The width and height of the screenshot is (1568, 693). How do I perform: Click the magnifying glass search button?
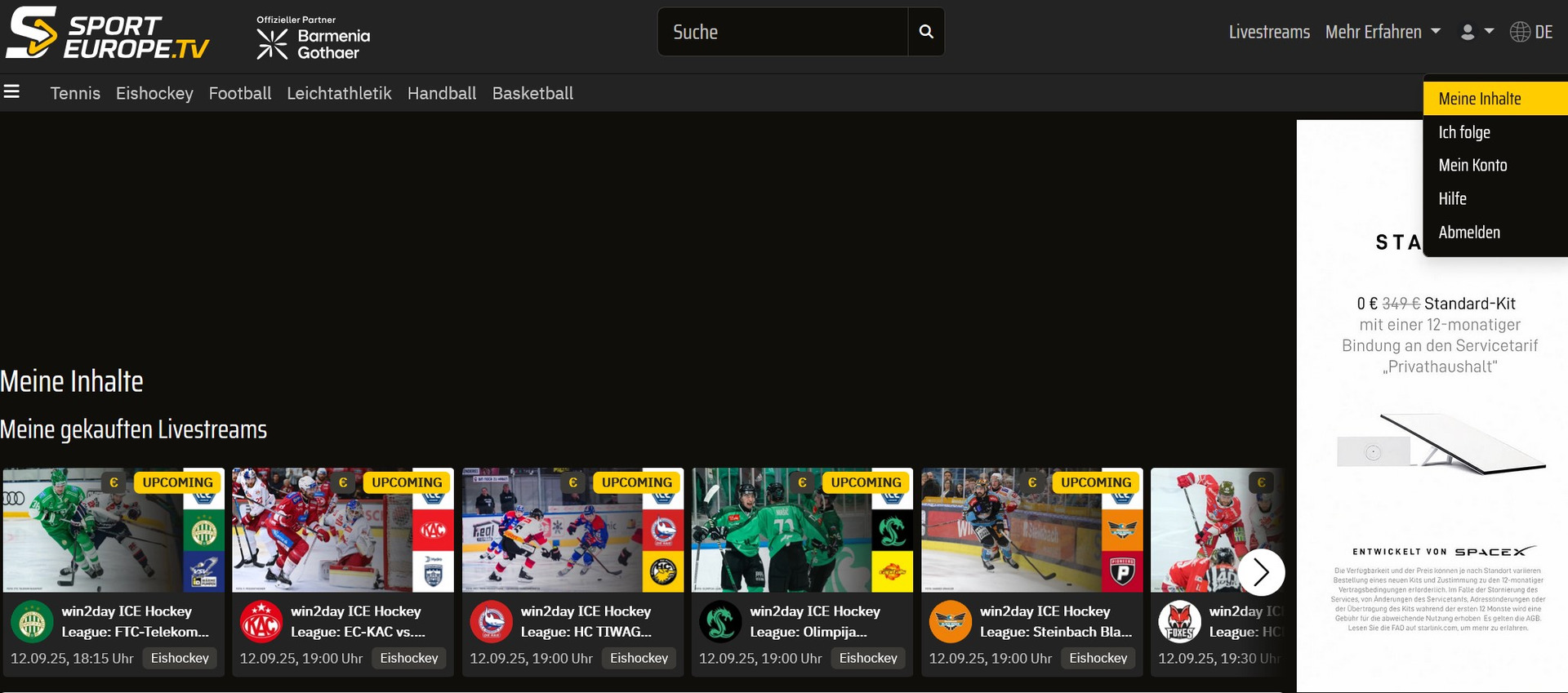[926, 32]
